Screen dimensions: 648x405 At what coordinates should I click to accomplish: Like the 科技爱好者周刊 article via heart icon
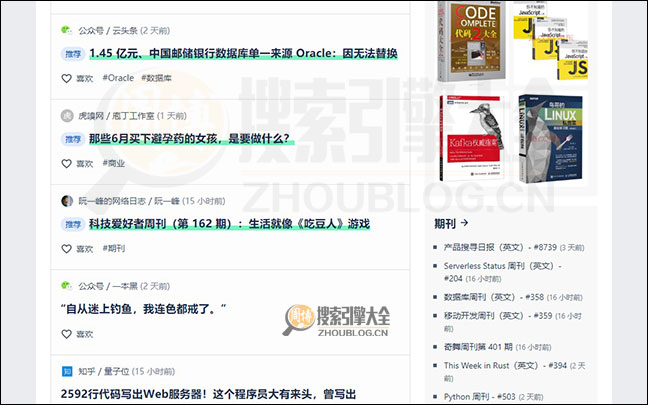click(x=67, y=248)
